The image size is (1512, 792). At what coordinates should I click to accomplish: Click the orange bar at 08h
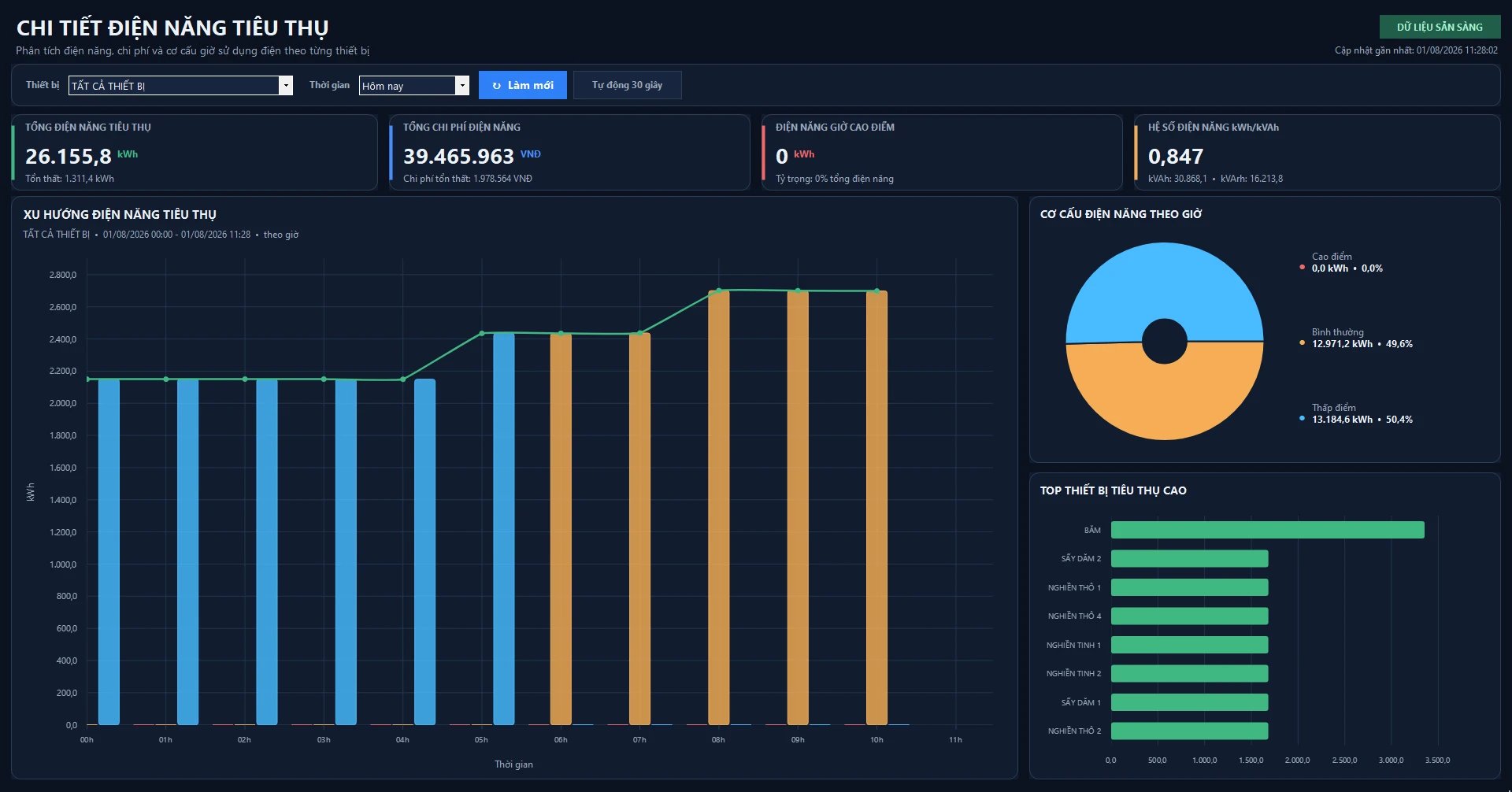click(x=718, y=508)
